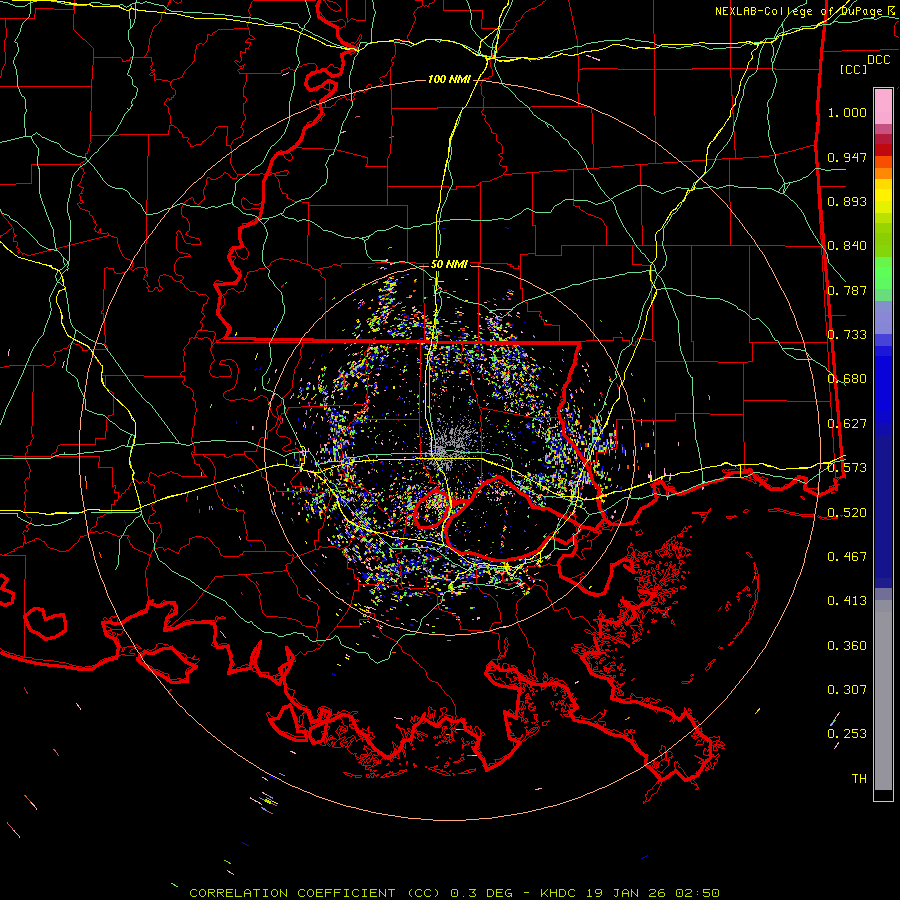Click the KHDC radar site identifier
Screen dimensions: 900x900
click(560, 893)
